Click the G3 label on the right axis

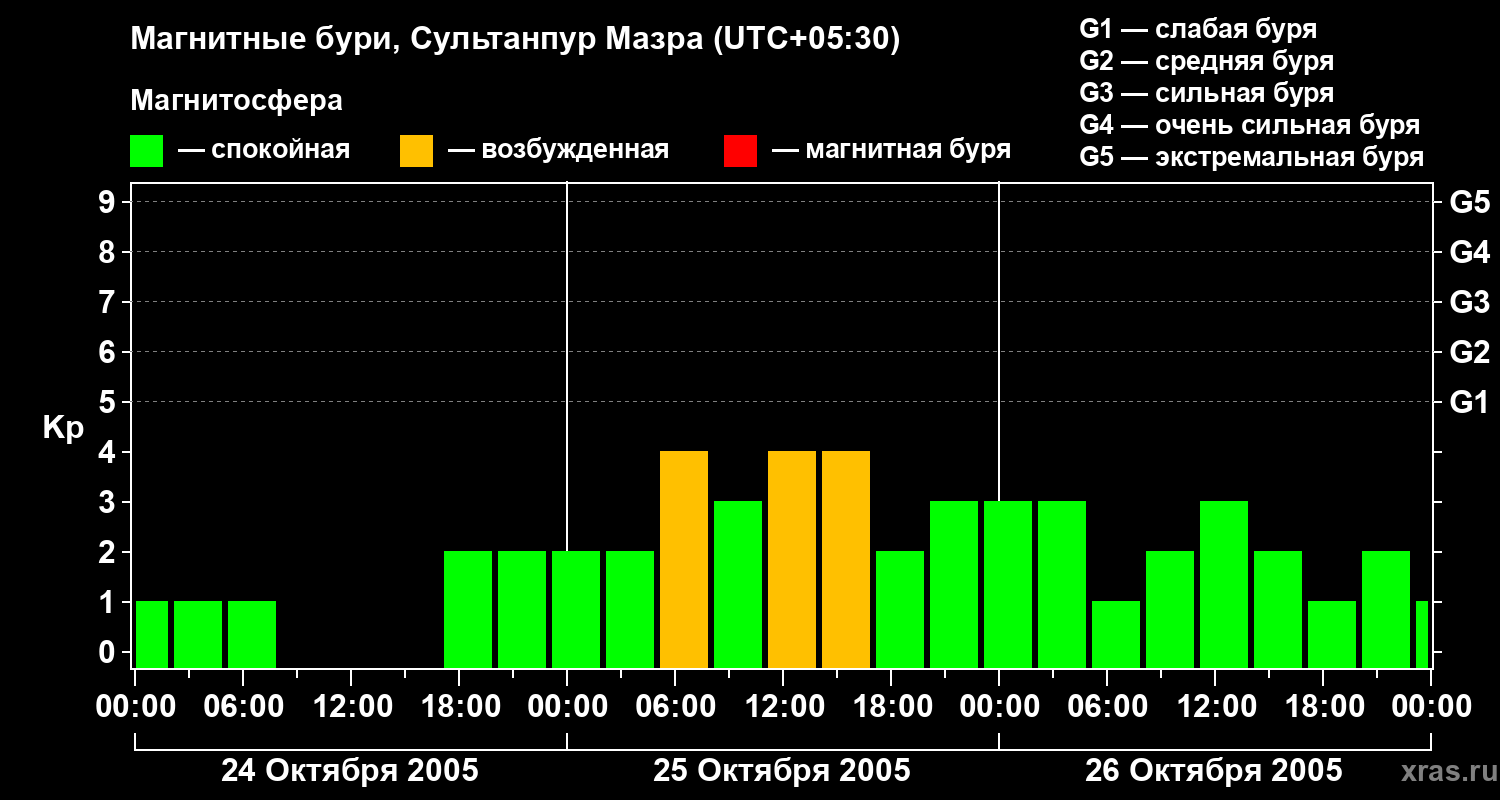click(x=1470, y=302)
